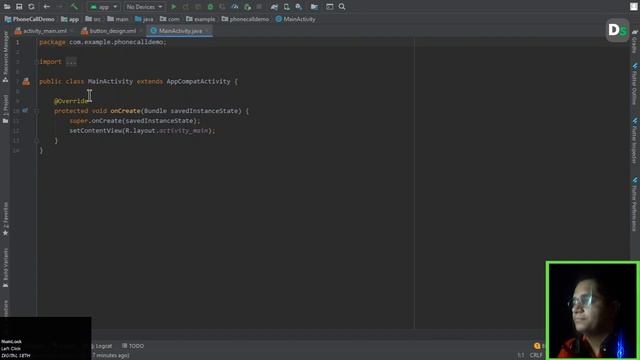
Task: Click the Save All toolbar icon
Action: click(19, 7)
